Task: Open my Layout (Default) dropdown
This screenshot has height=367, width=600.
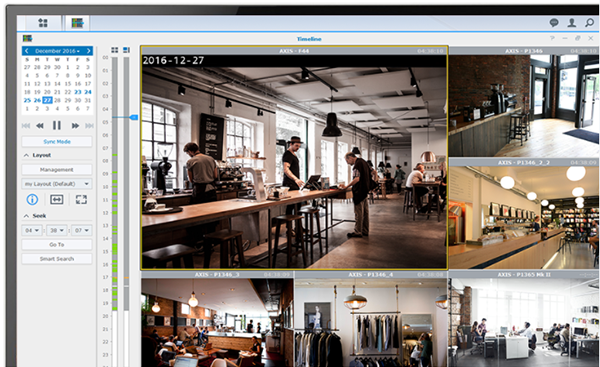Action: [57, 184]
